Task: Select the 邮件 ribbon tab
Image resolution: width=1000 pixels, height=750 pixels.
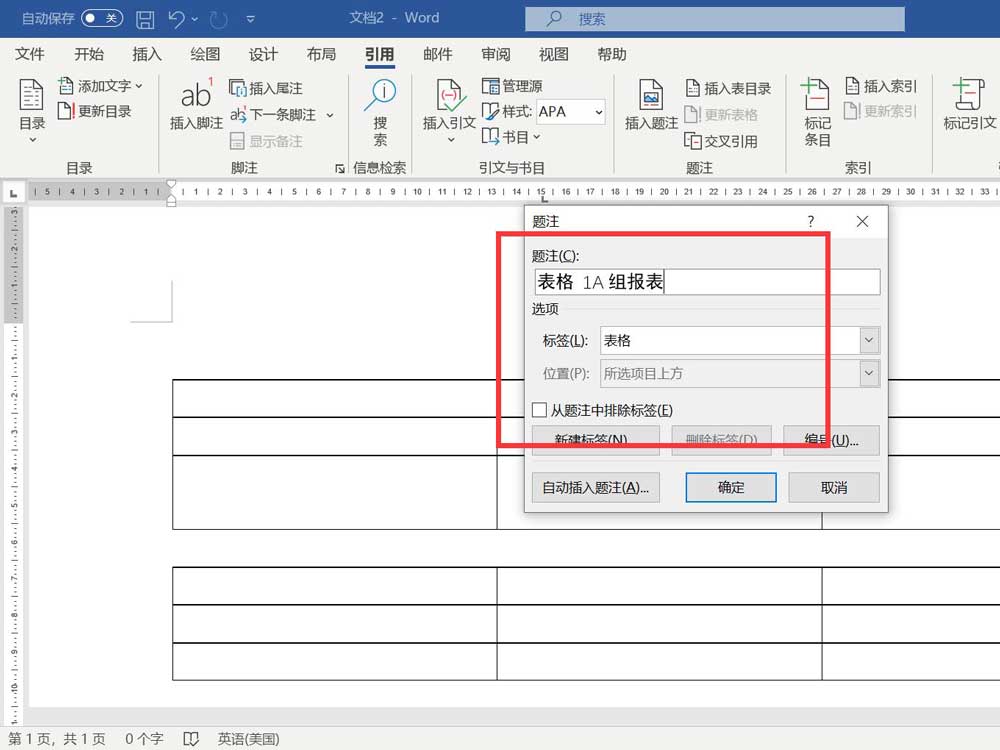Action: pyautogui.click(x=438, y=54)
